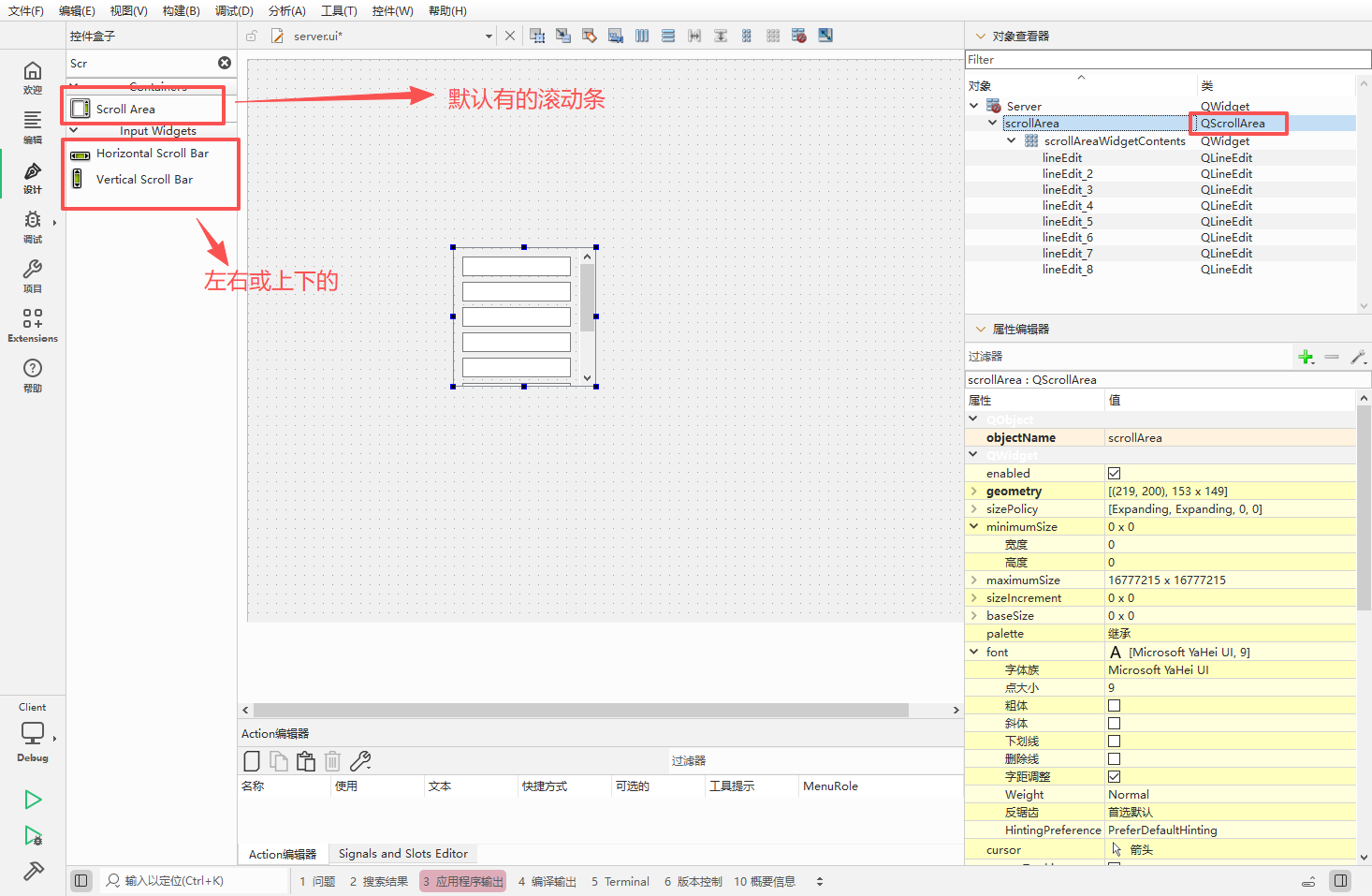
Task: Switch to Action编辑器 tab
Action: click(283, 854)
